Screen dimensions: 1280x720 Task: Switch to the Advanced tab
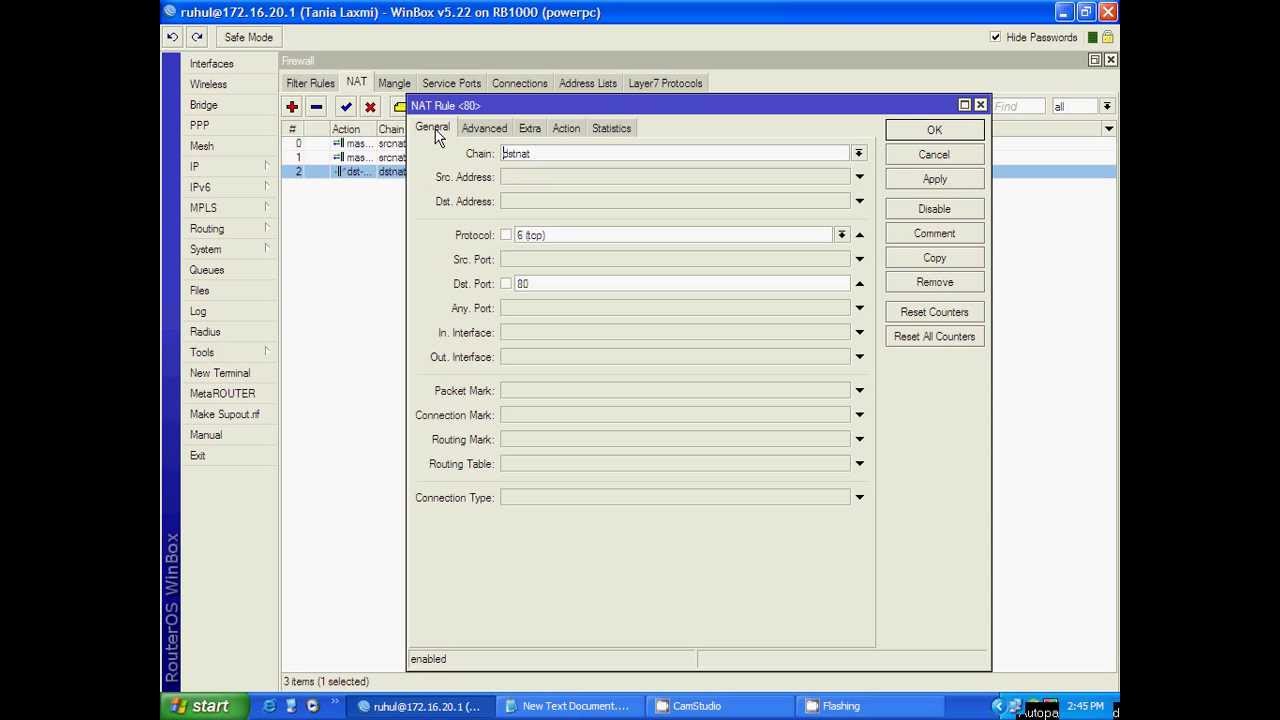click(x=484, y=128)
